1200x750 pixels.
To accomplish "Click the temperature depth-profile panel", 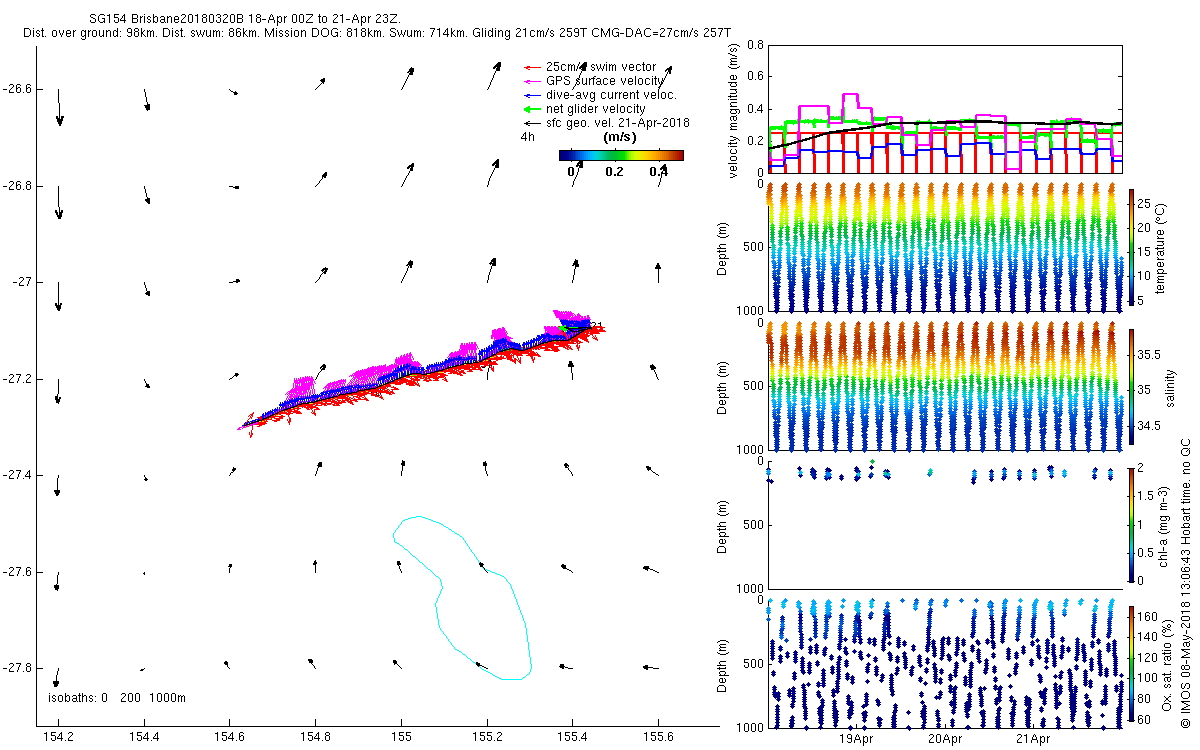I will [x=944, y=247].
